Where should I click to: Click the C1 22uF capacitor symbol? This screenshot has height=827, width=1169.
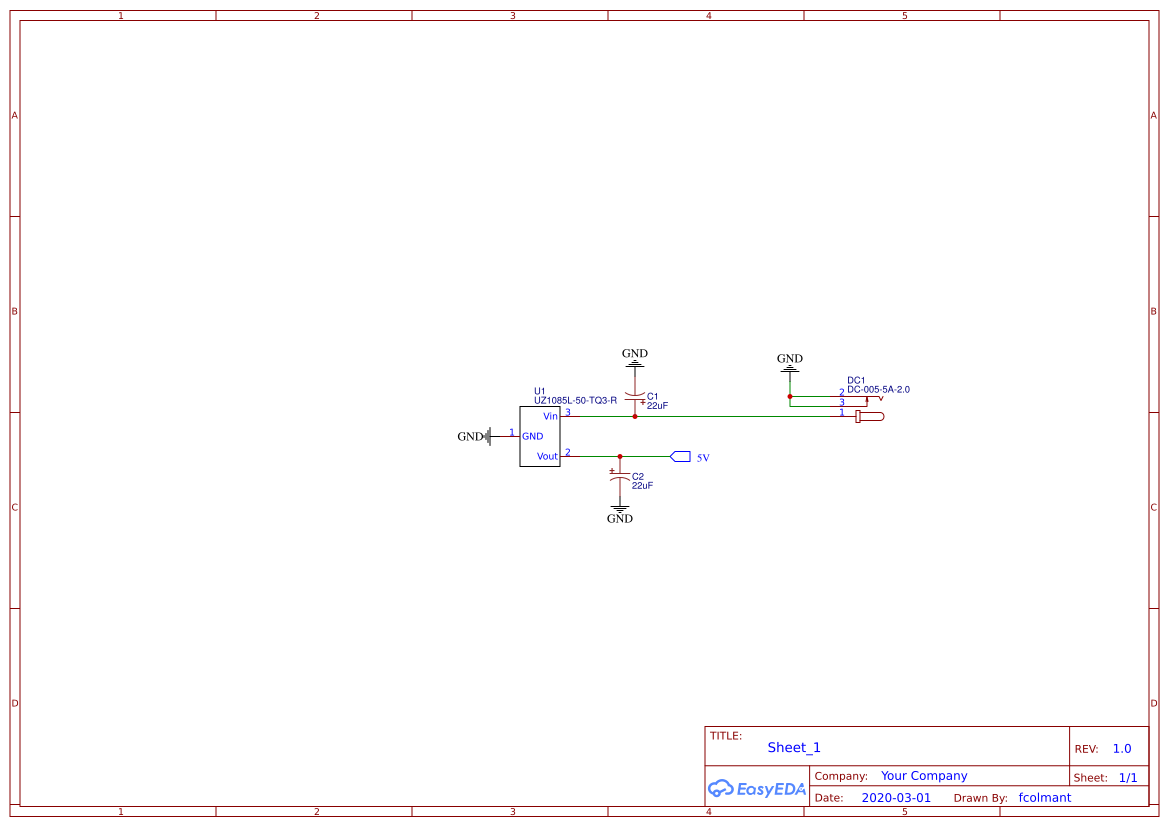click(x=634, y=397)
